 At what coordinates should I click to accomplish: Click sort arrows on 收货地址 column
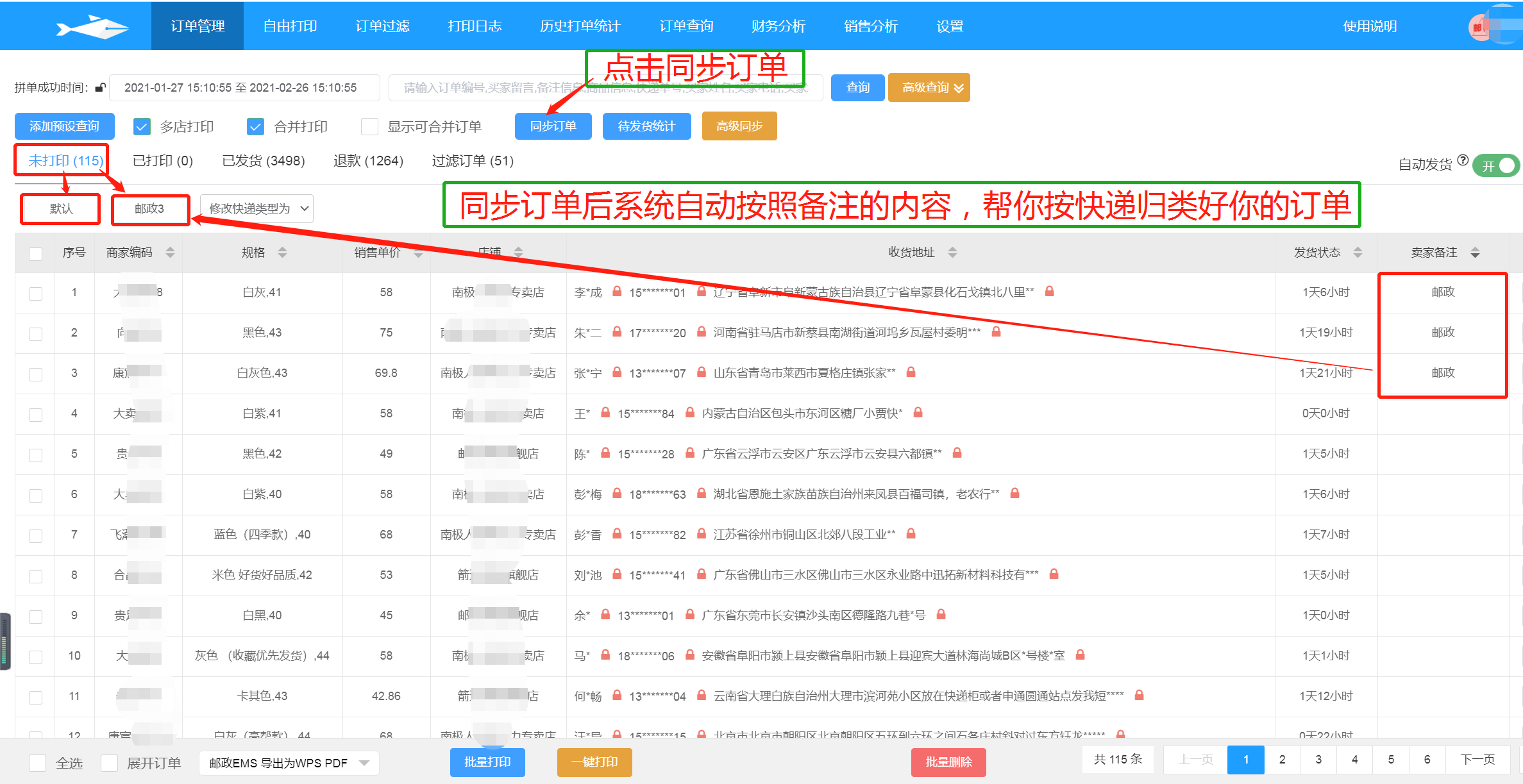[952, 253]
